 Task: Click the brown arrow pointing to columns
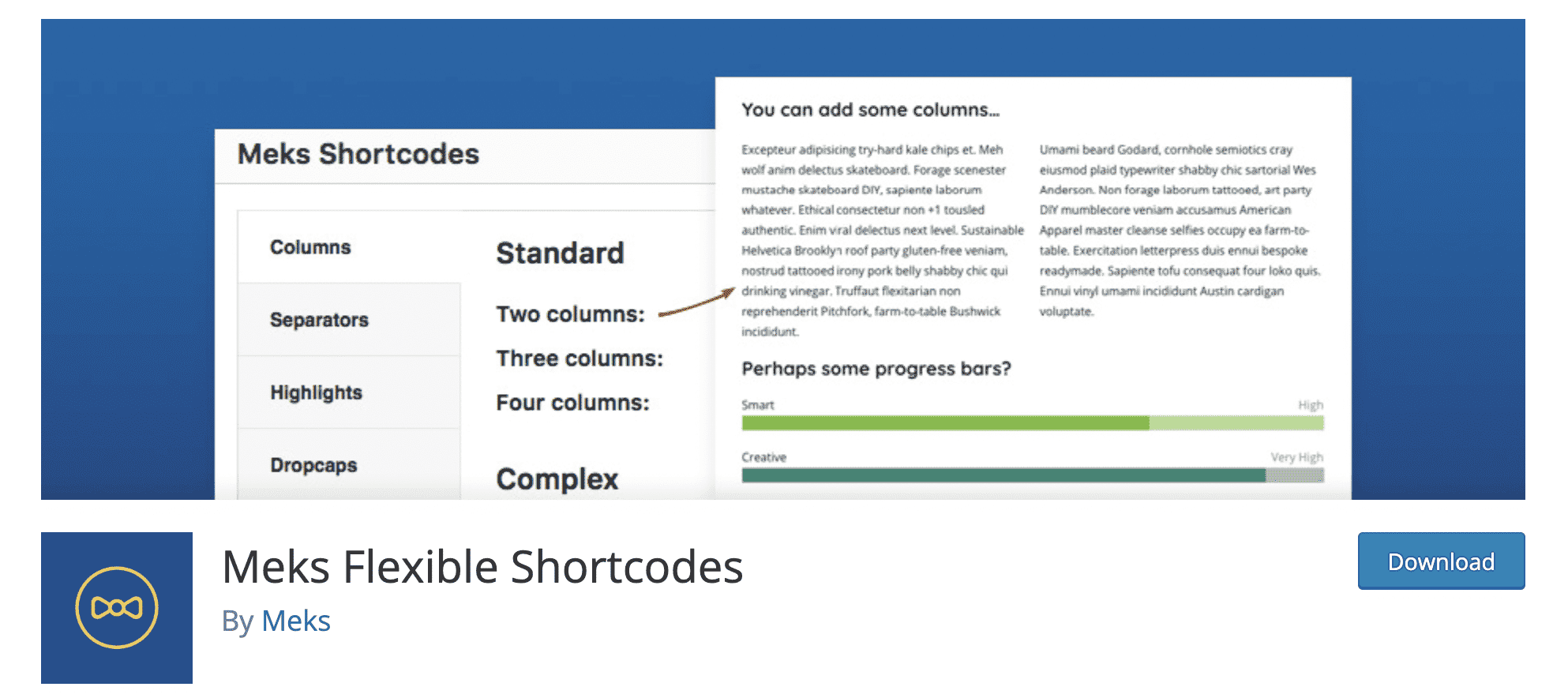[x=696, y=302]
